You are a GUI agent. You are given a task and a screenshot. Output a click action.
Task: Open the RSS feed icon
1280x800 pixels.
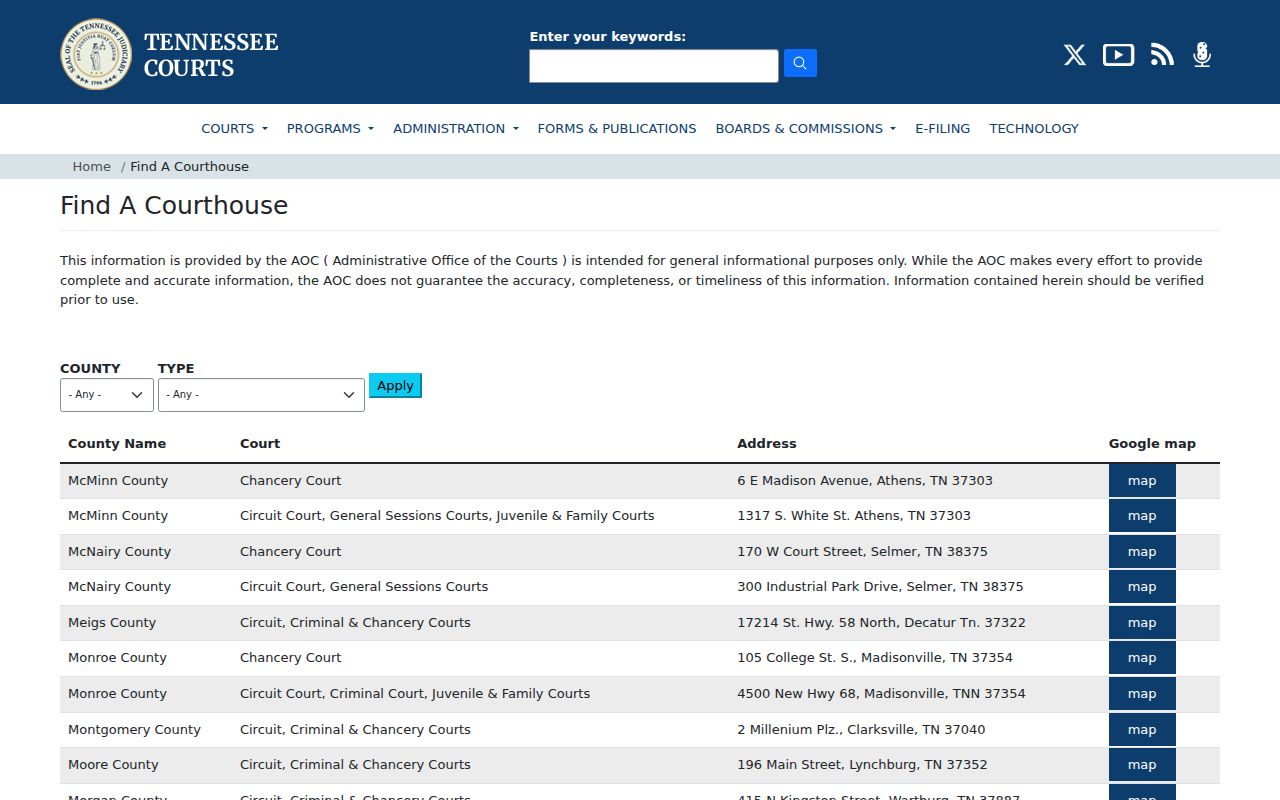click(1162, 55)
